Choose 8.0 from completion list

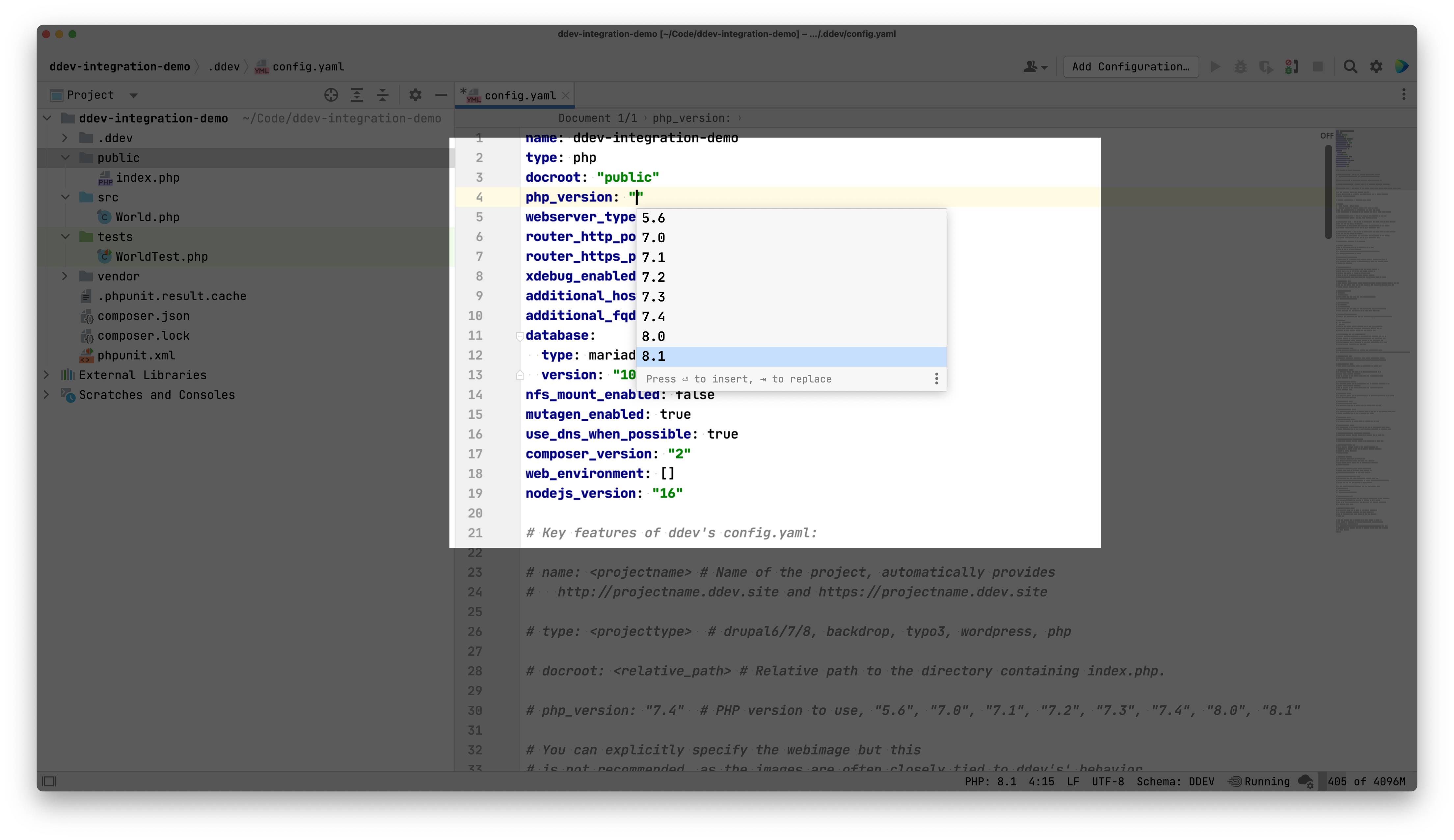(791, 336)
